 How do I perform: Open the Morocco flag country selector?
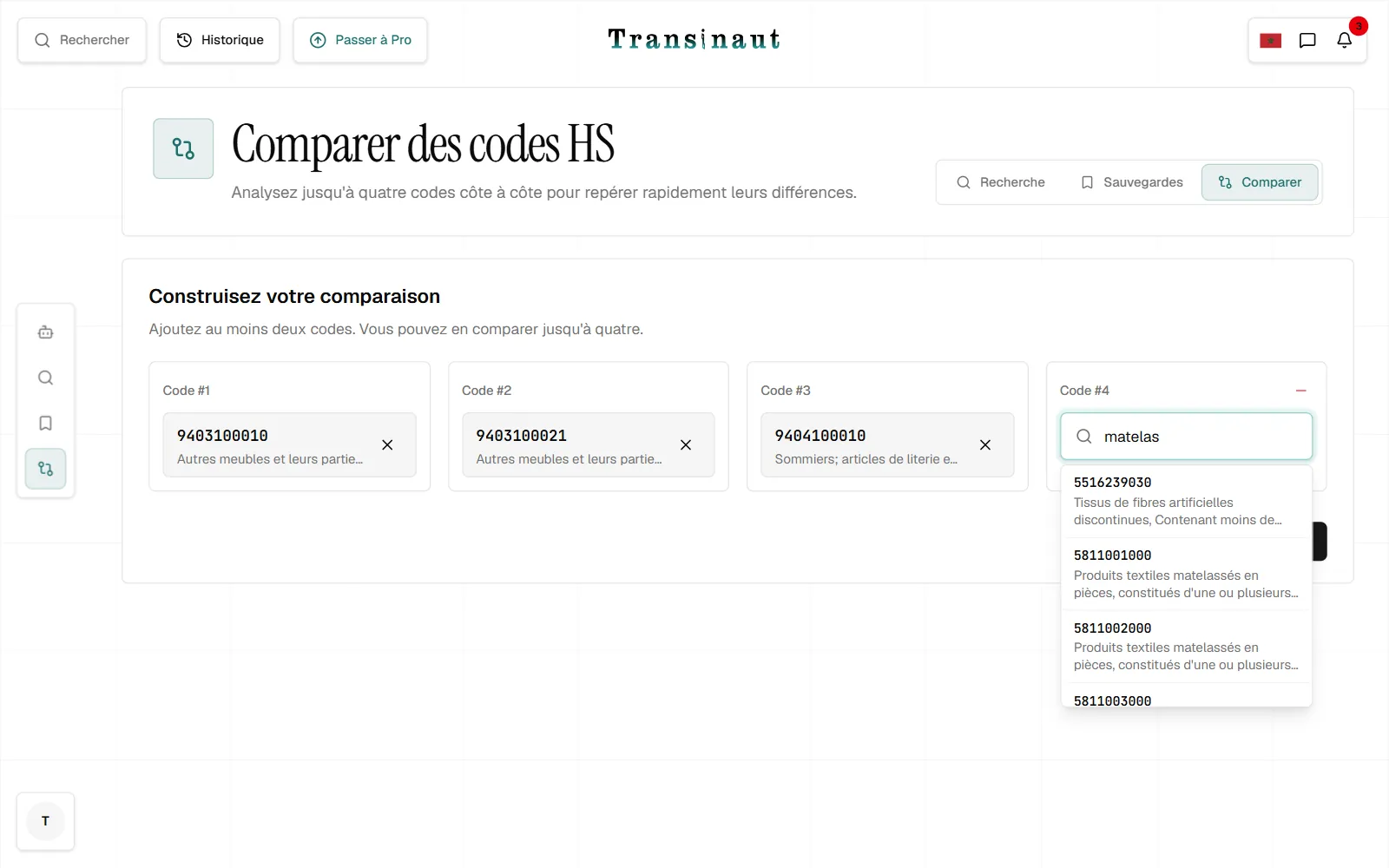pos(1271,41)
